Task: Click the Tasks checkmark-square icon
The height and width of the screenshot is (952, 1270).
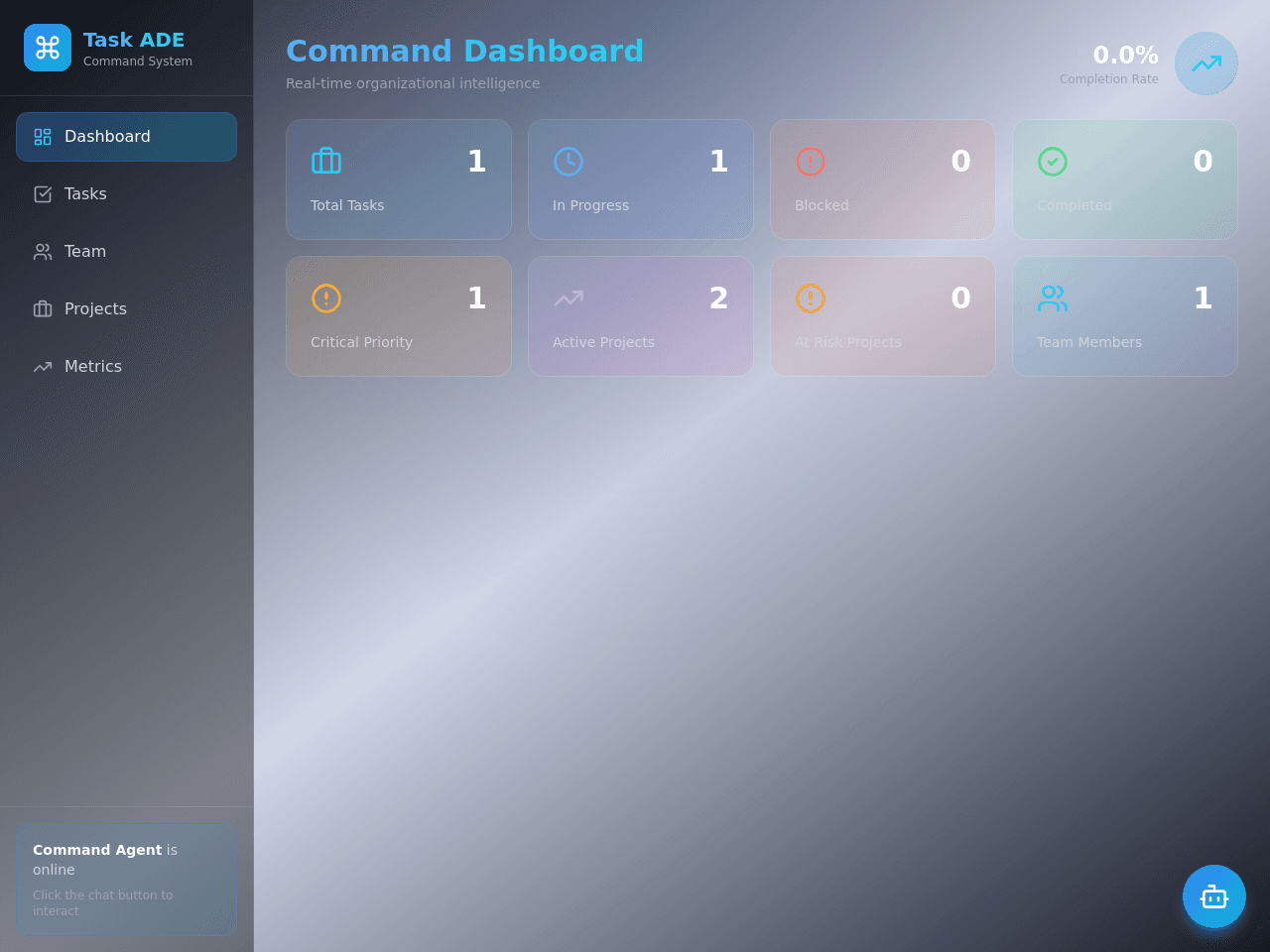Action: (43, 194)
